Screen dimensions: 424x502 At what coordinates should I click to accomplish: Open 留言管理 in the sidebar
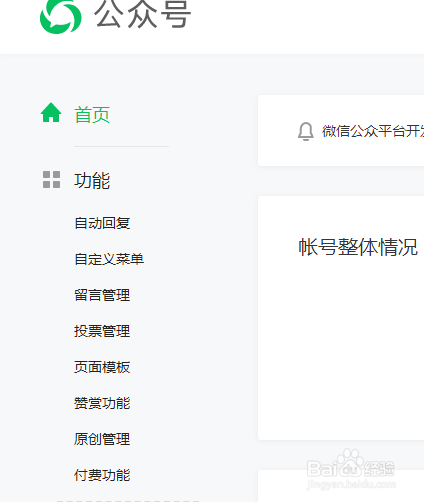(x=102, y=295)
